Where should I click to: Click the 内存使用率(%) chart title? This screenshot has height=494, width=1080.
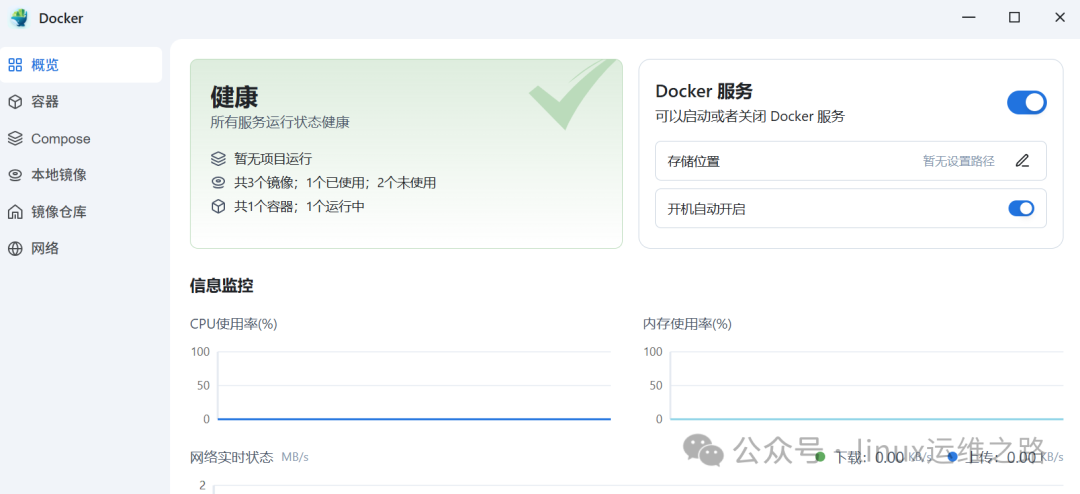[687, 324]
